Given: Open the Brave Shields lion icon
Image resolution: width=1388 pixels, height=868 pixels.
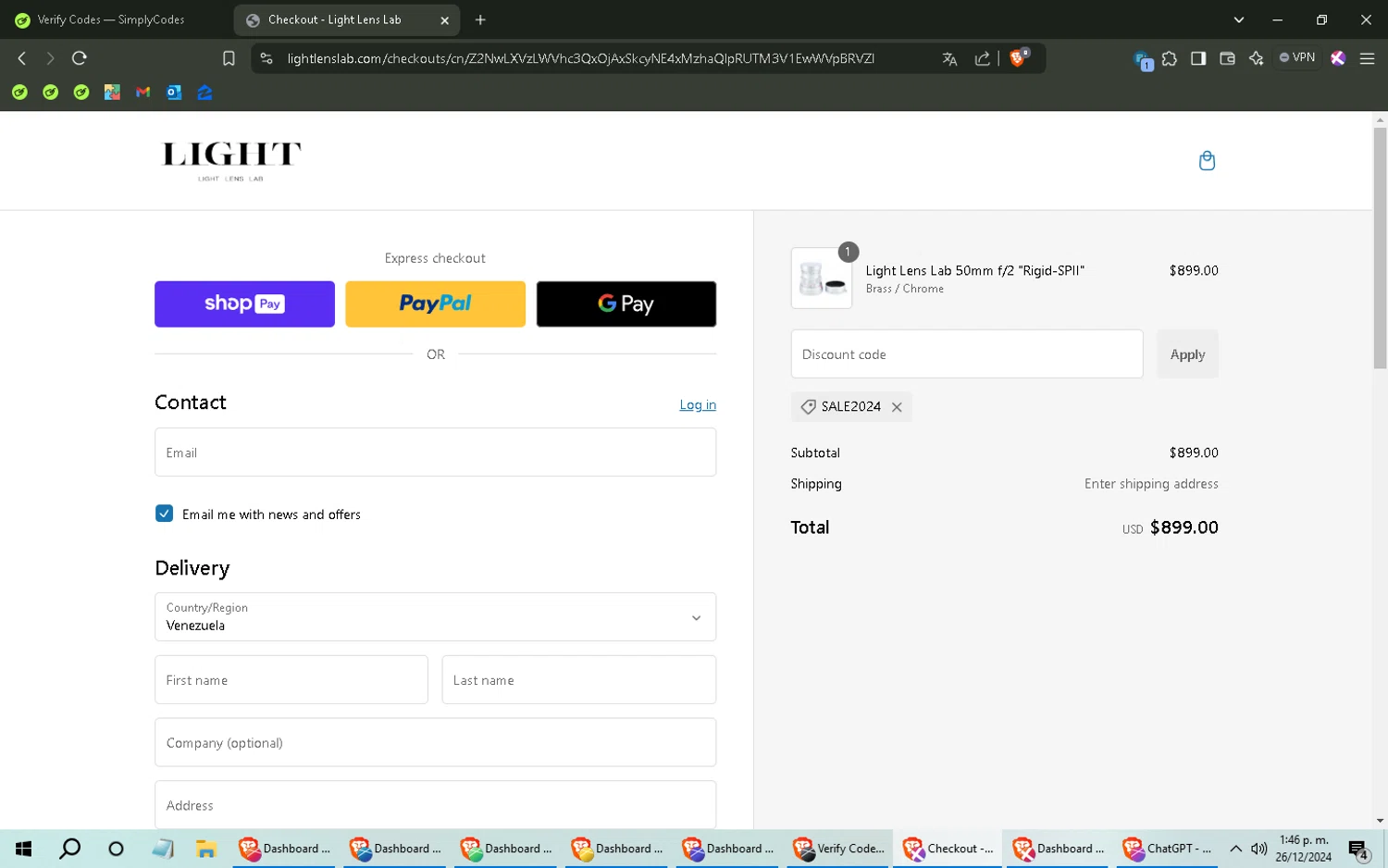Looking at the screenshot, I should point(1019,57).
